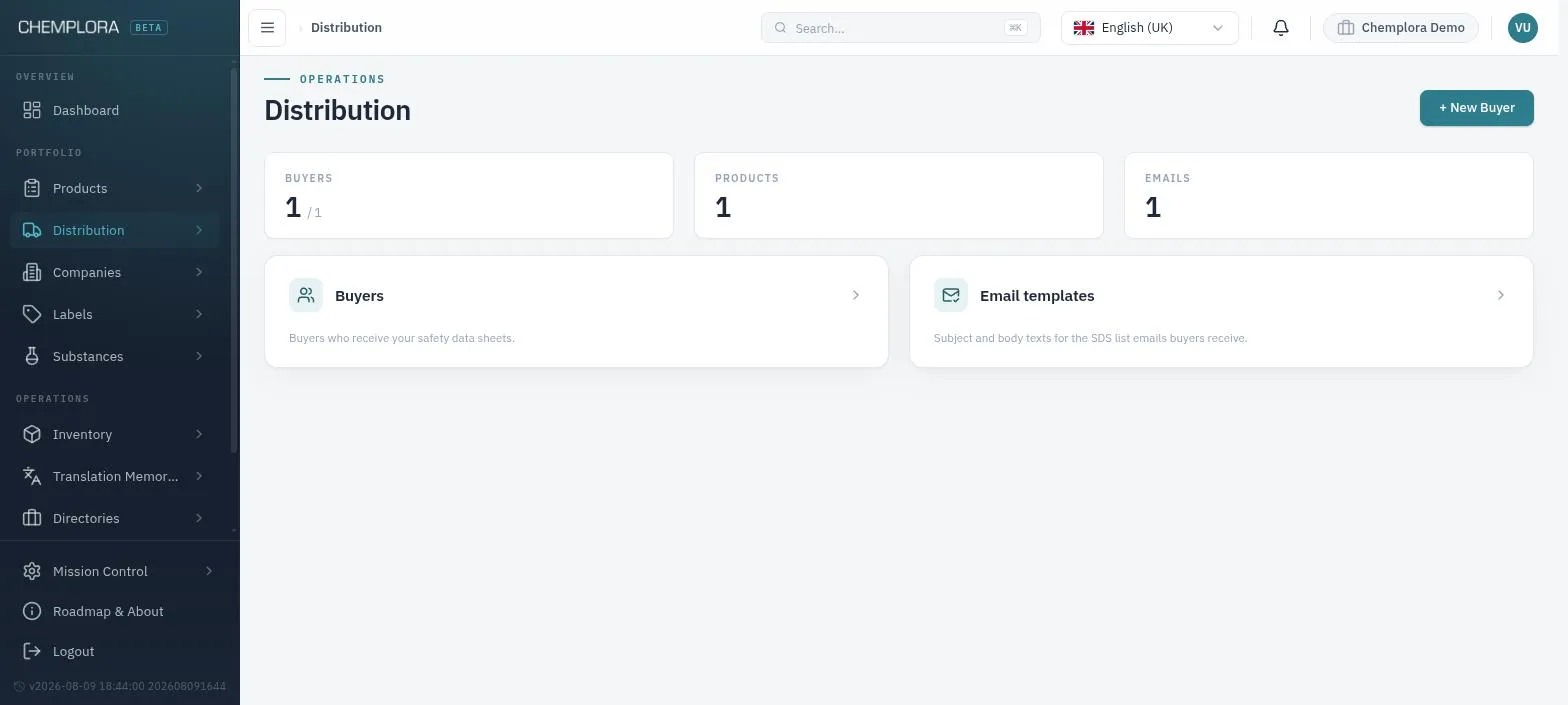Open the VU user avatar menu
Viewport: 1568px width, 705px height.
pyautogui.click(x=1522, y=27)
